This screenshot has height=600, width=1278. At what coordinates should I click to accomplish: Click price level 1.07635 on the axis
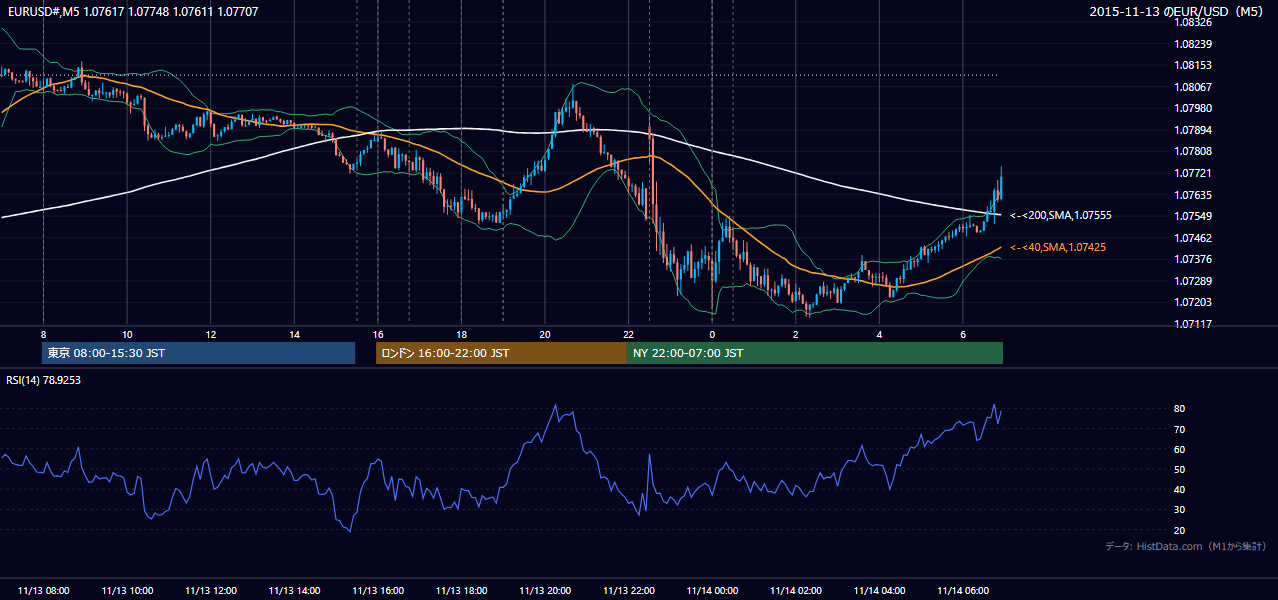[x=1195, y=195]
